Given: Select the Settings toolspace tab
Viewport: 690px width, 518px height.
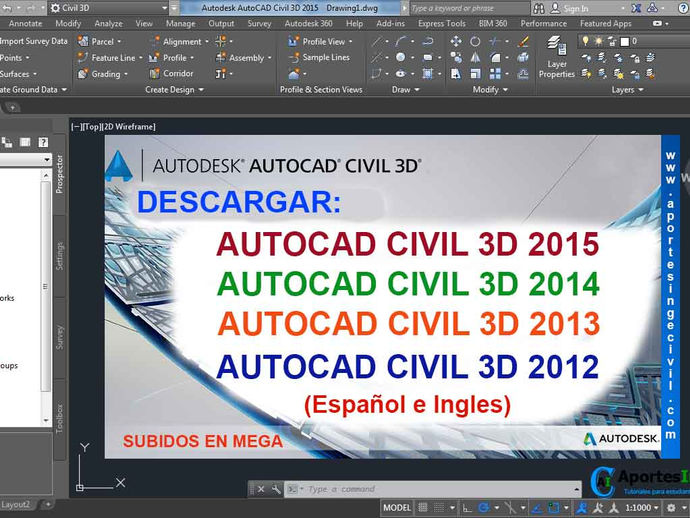Looking at the screenshot, I should point(59,256).
